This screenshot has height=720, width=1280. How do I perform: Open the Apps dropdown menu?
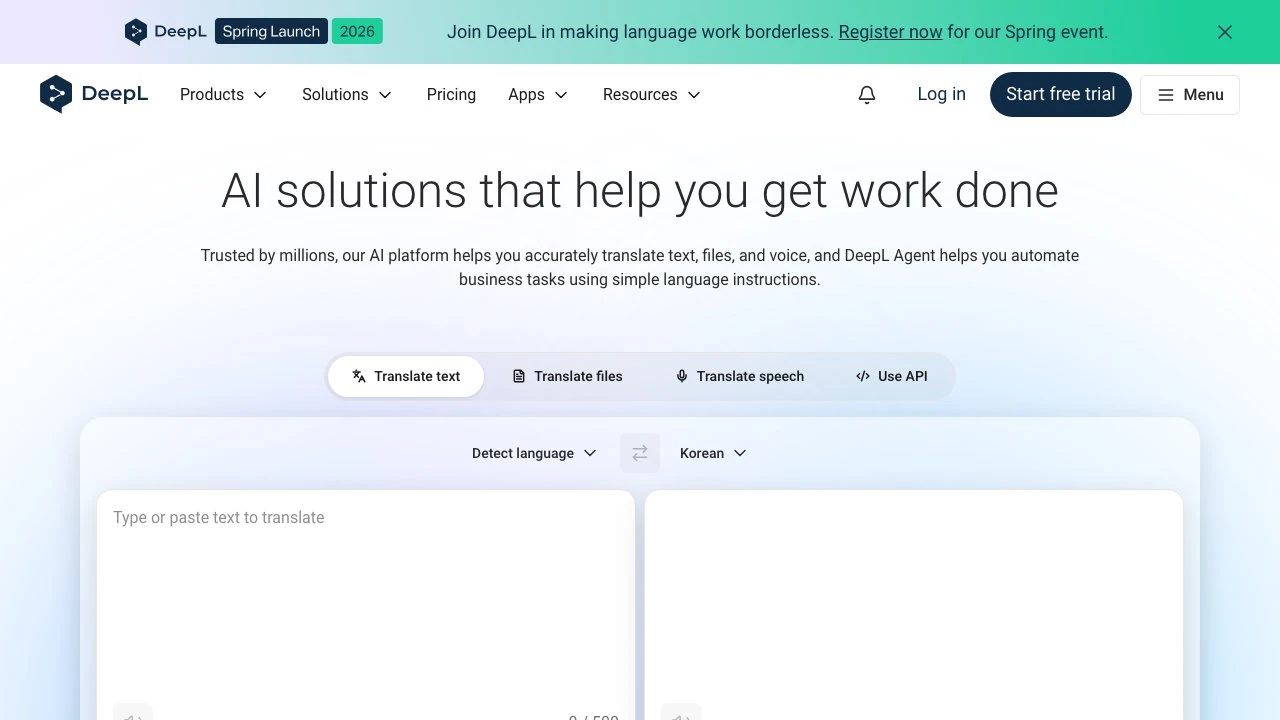(538, 94)
